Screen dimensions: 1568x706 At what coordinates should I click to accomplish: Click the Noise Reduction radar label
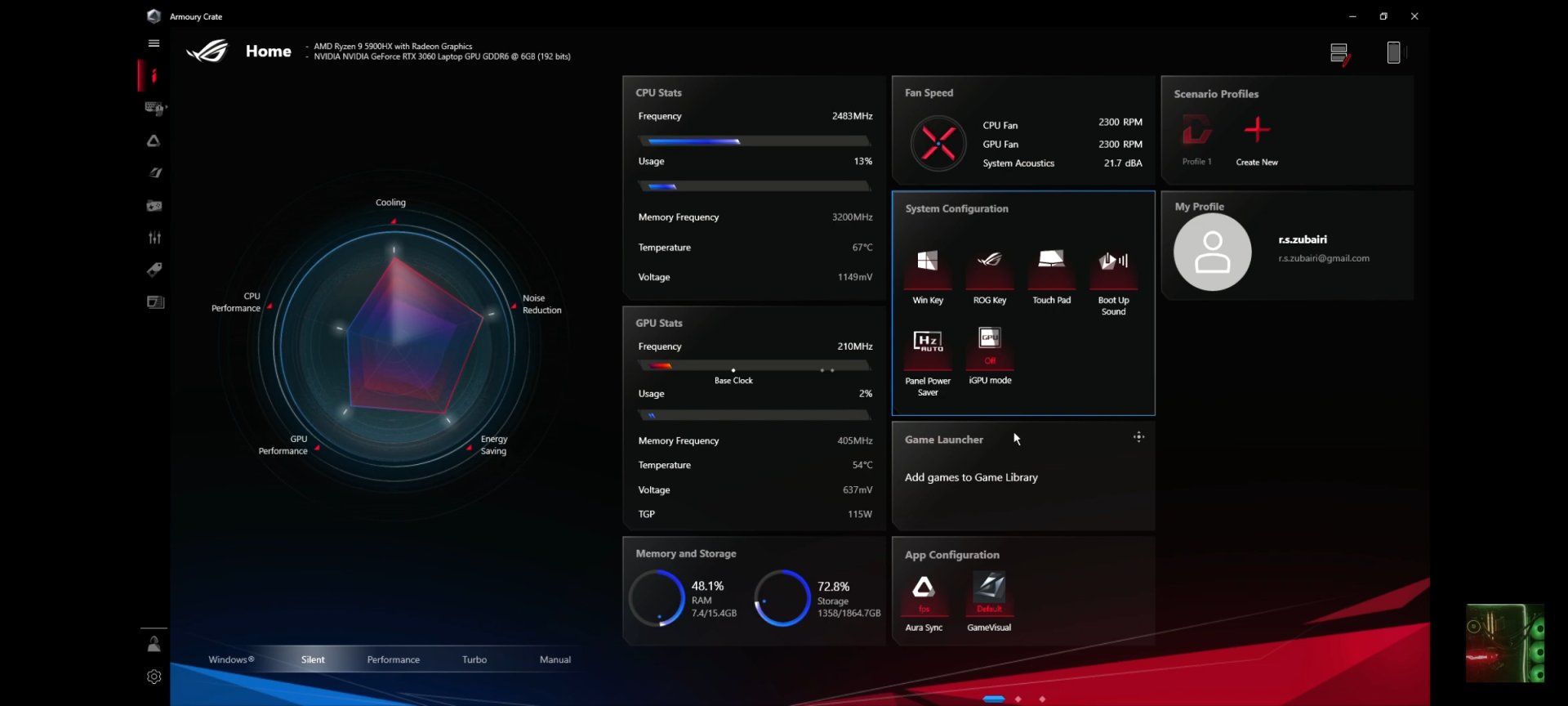coord(541,304)
